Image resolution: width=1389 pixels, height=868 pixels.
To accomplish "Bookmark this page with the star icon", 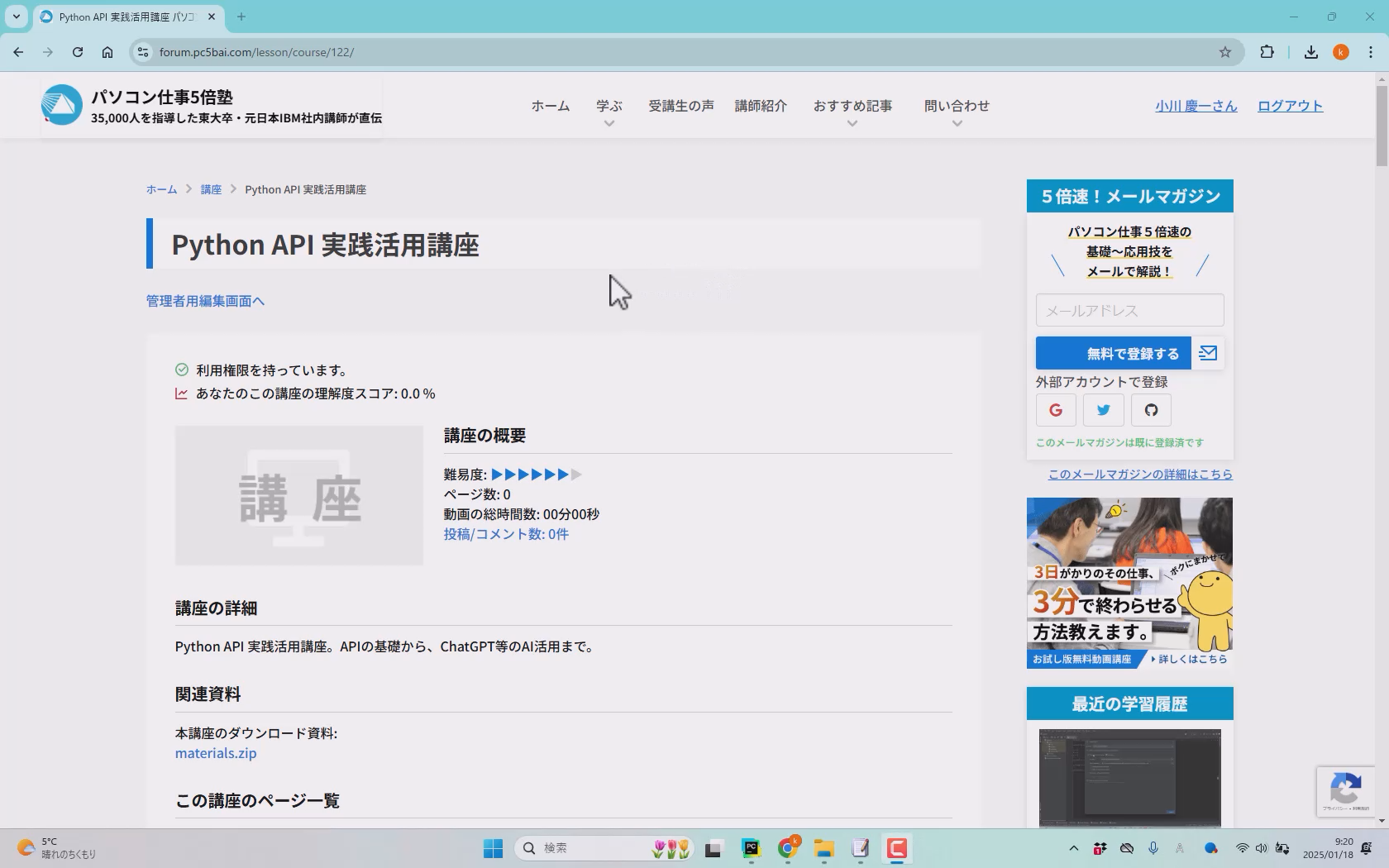I will (x=1224, y=51).
